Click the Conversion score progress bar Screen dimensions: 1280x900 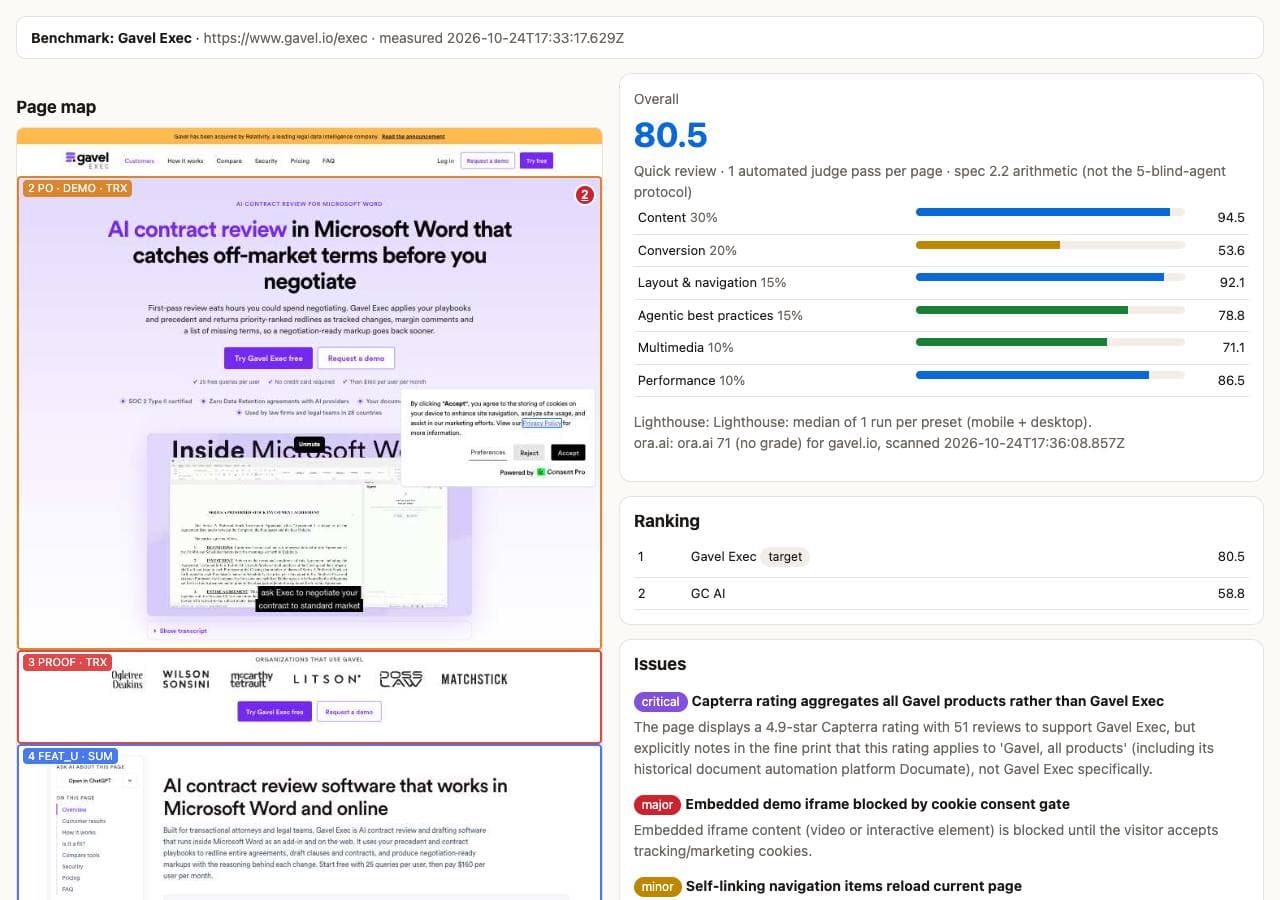1050,245
